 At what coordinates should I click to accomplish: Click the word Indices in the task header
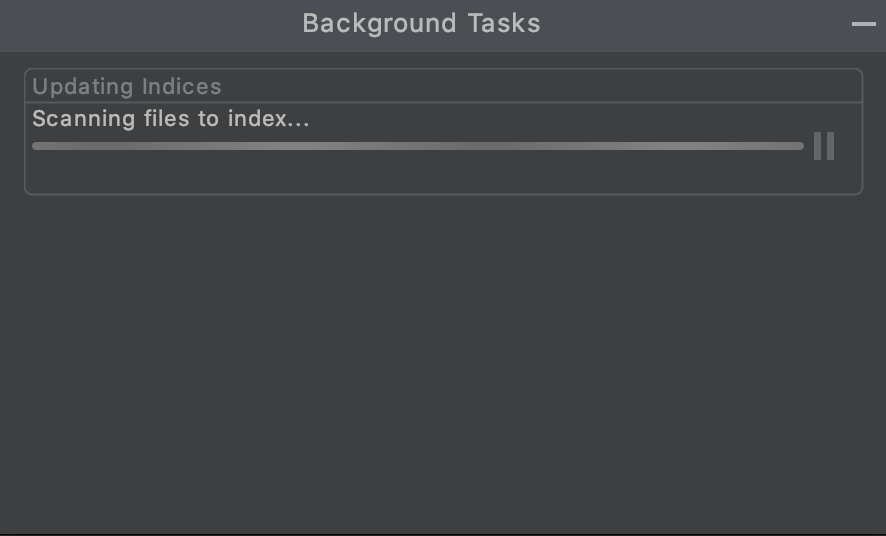tap(181, 86)
